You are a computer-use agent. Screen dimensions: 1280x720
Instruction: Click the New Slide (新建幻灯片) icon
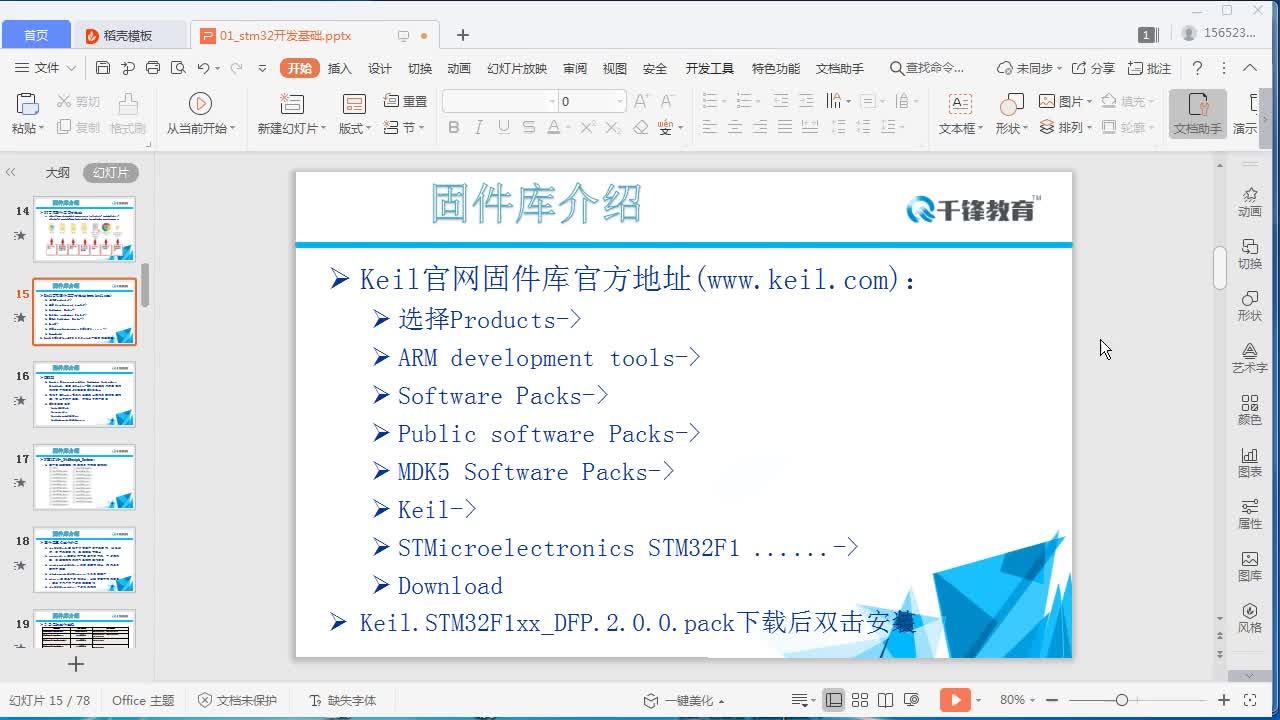click(x=292, y=103)
